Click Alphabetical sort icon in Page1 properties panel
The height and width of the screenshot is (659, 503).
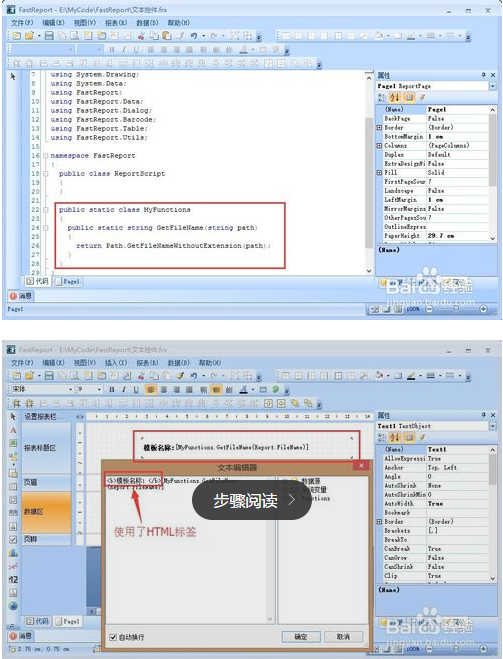pos(395,98)
